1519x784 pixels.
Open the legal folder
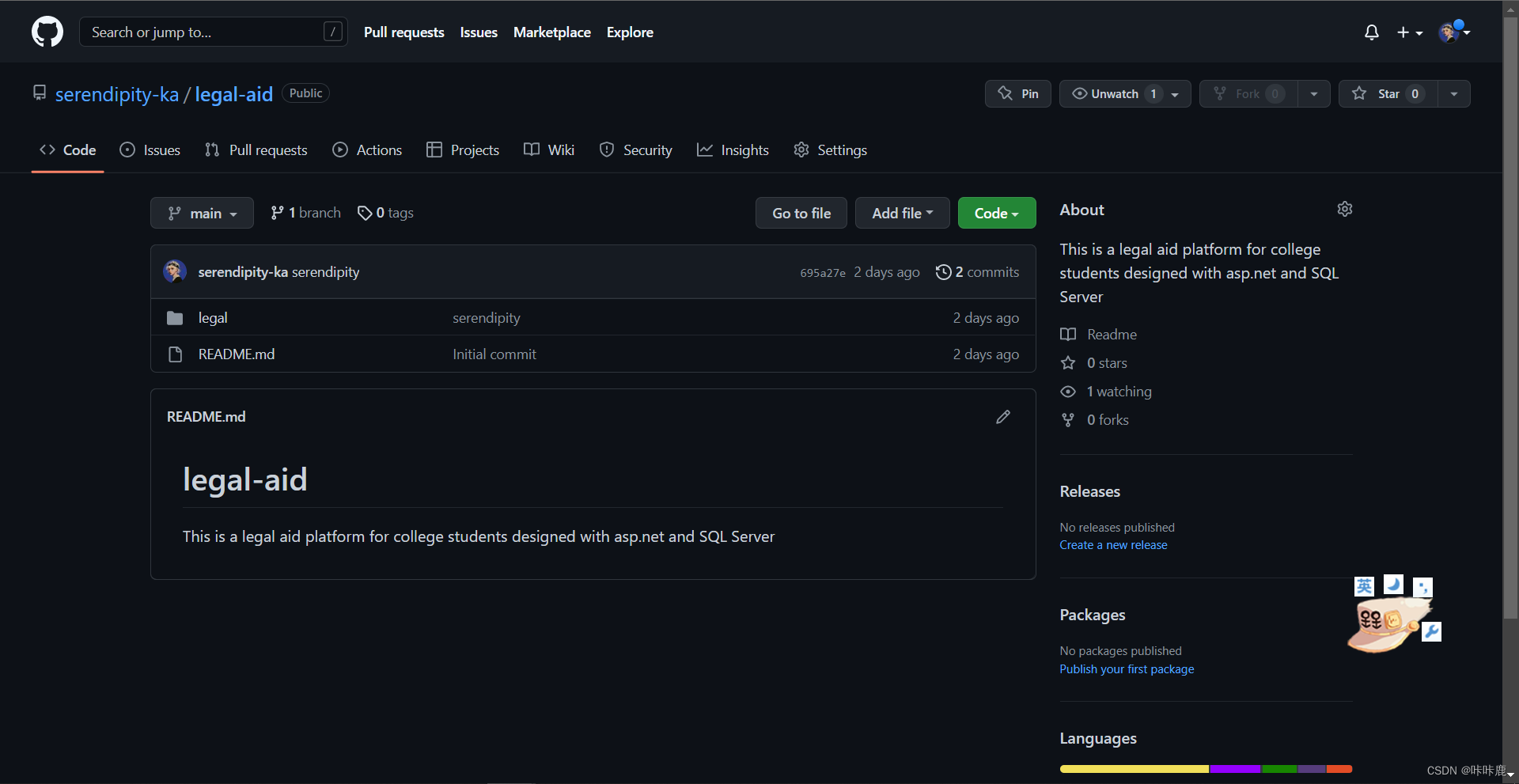pos(213,317)
